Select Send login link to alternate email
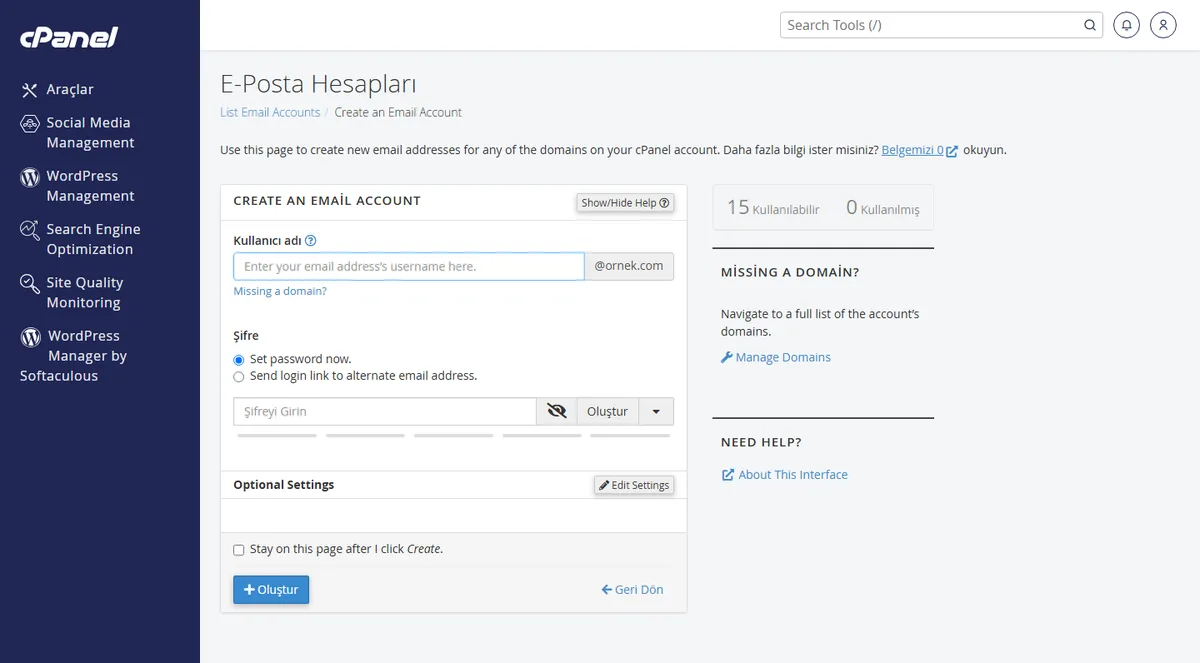 (x=239, y=377)
